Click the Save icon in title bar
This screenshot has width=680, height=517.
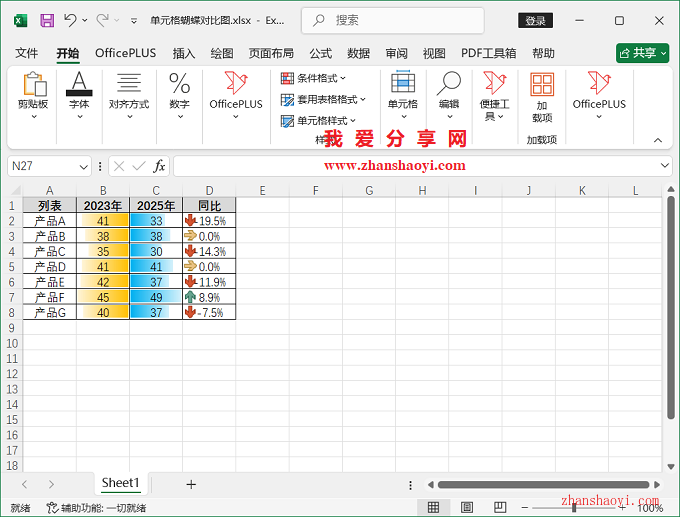[x=47, y=20]
